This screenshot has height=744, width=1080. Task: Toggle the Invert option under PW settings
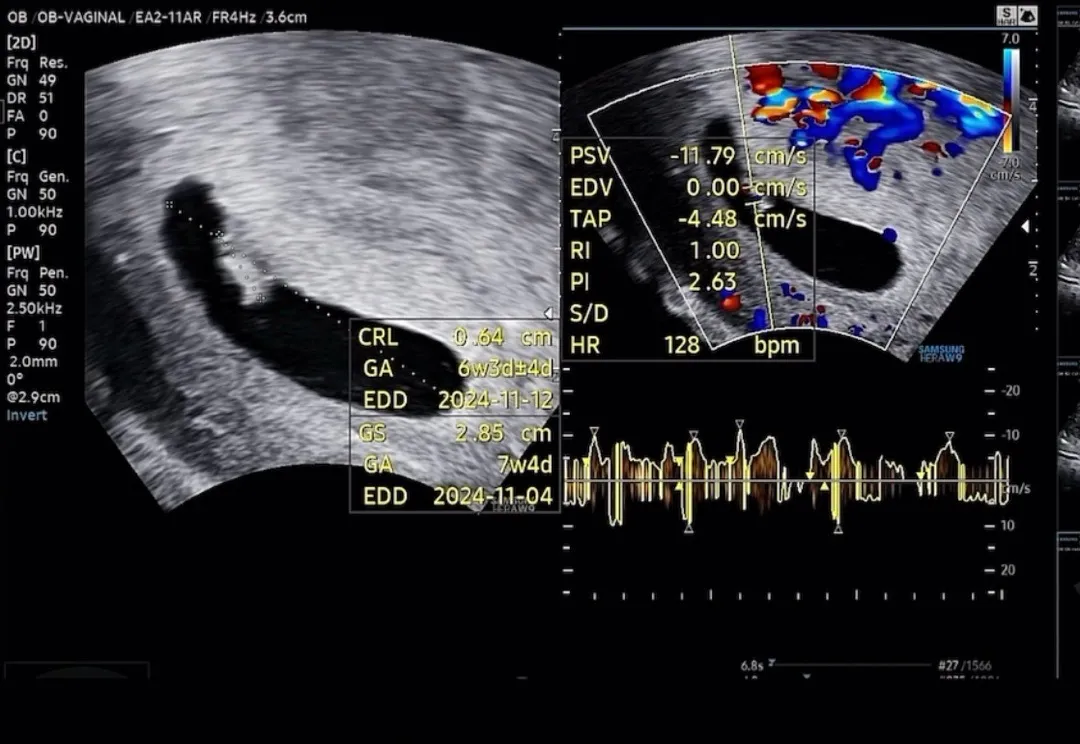click(27, 415)
